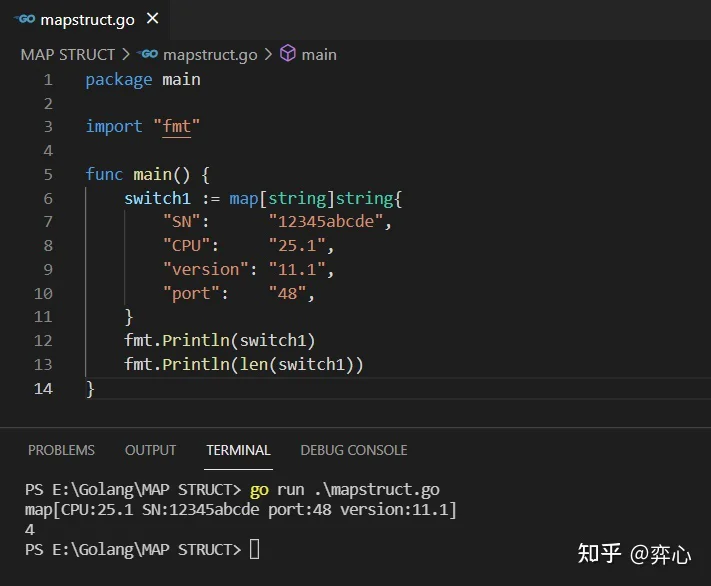
Task: Click line number 14 in the gutter
Action: 43,389
